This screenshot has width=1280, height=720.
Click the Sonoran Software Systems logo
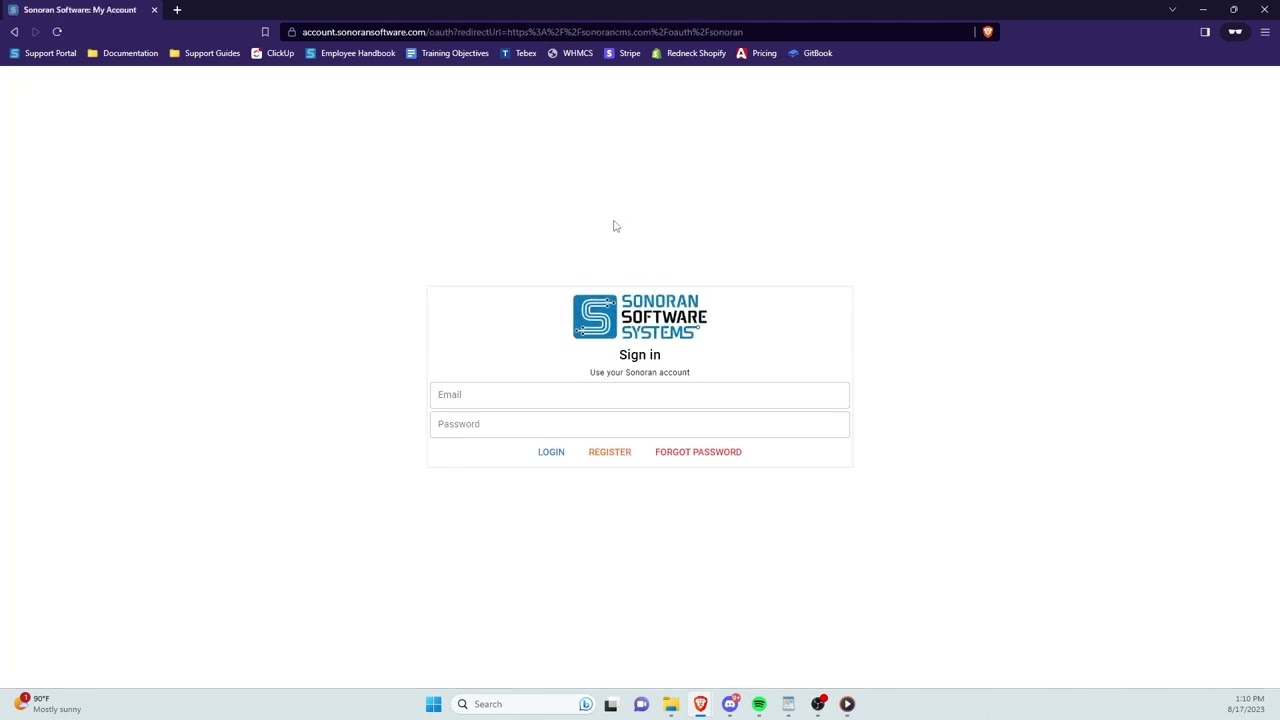point(640,317)
